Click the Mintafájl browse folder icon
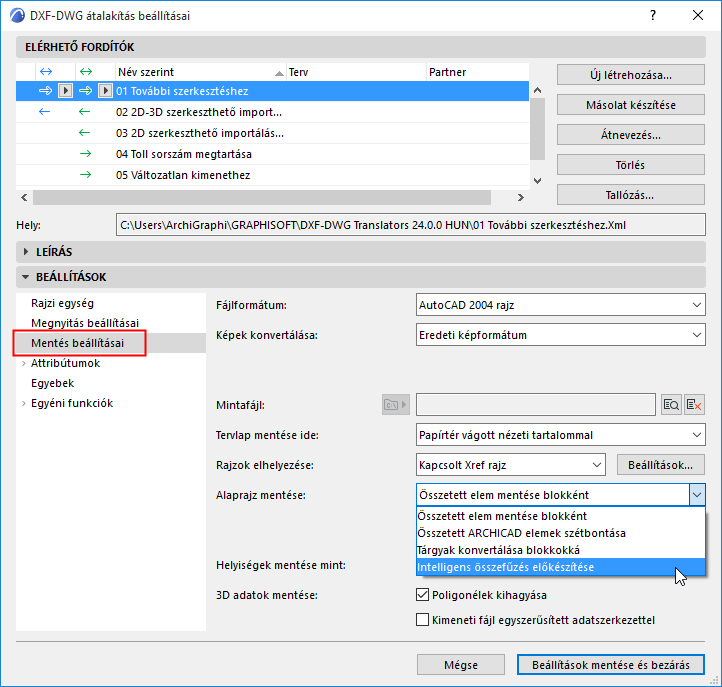 point(396,405)
